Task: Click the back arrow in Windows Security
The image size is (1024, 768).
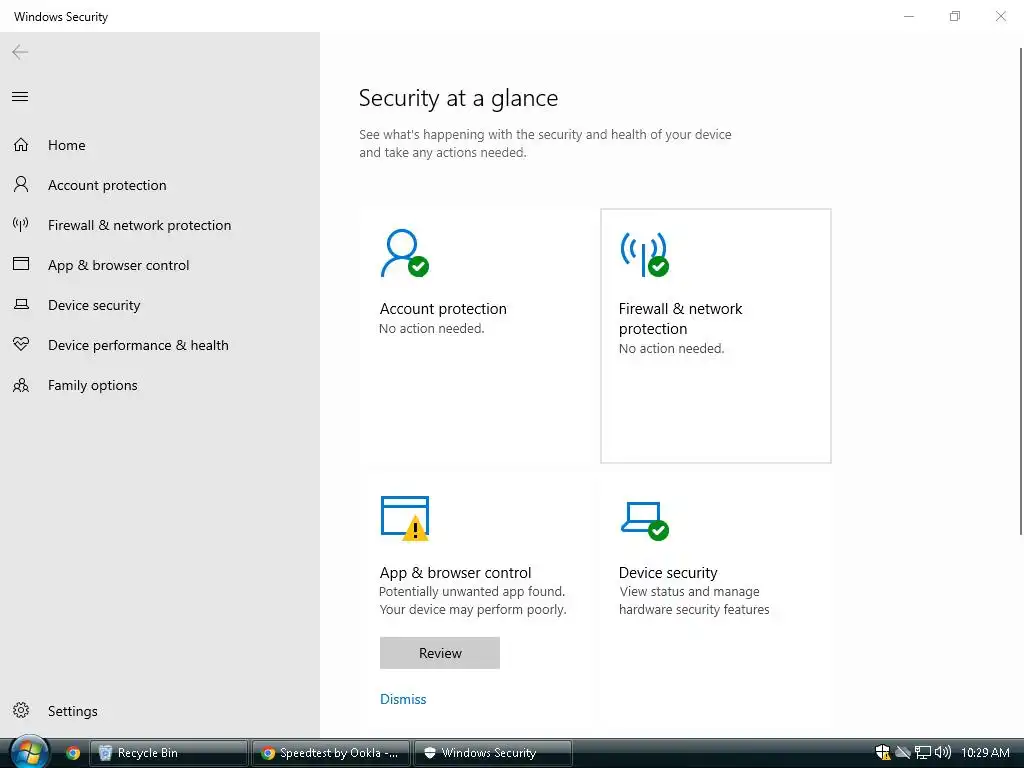Action: click(20, 52)
